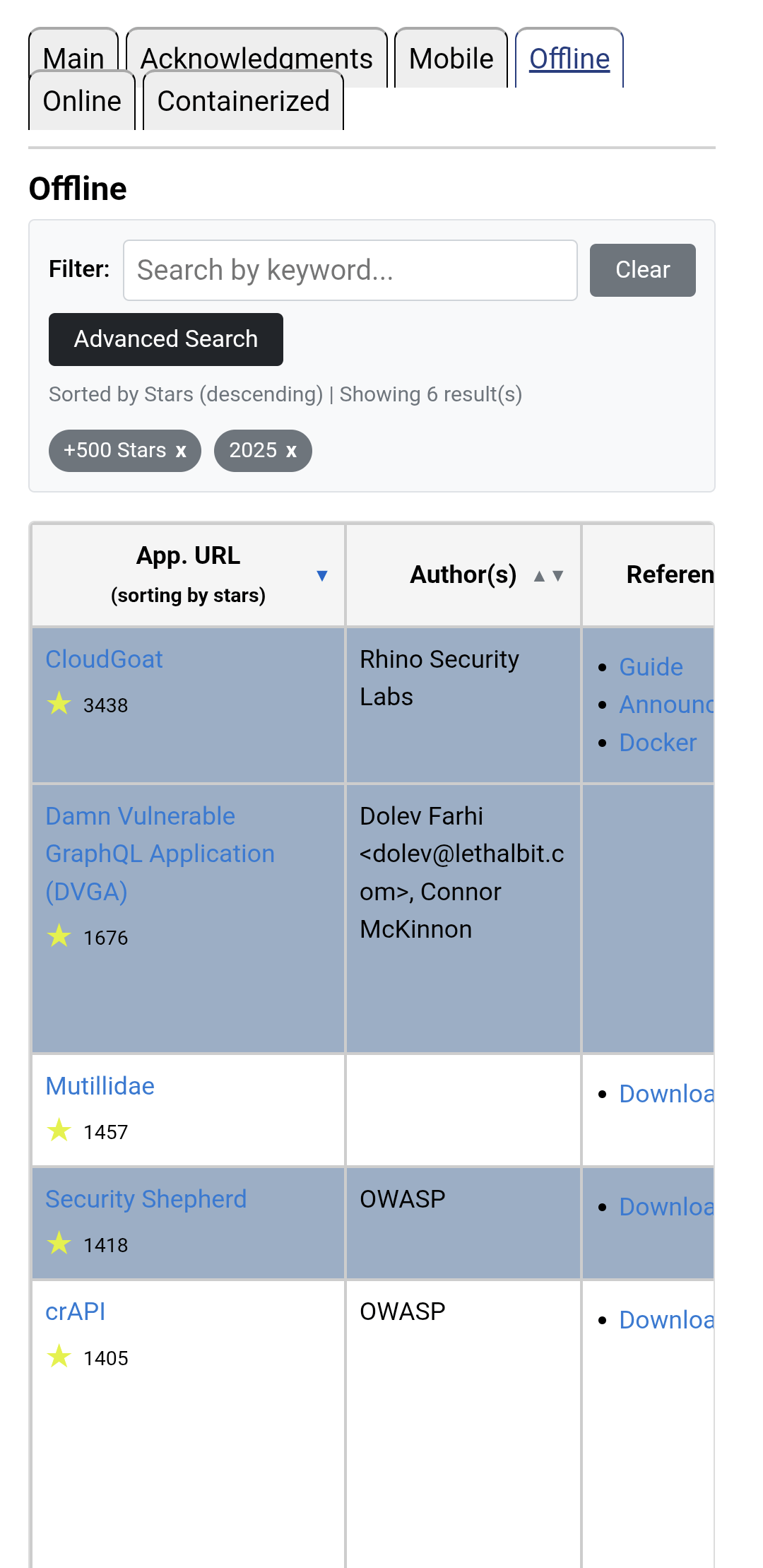Remove the +500 Stars filter chip
The image size is (763, 1568).
181,451
